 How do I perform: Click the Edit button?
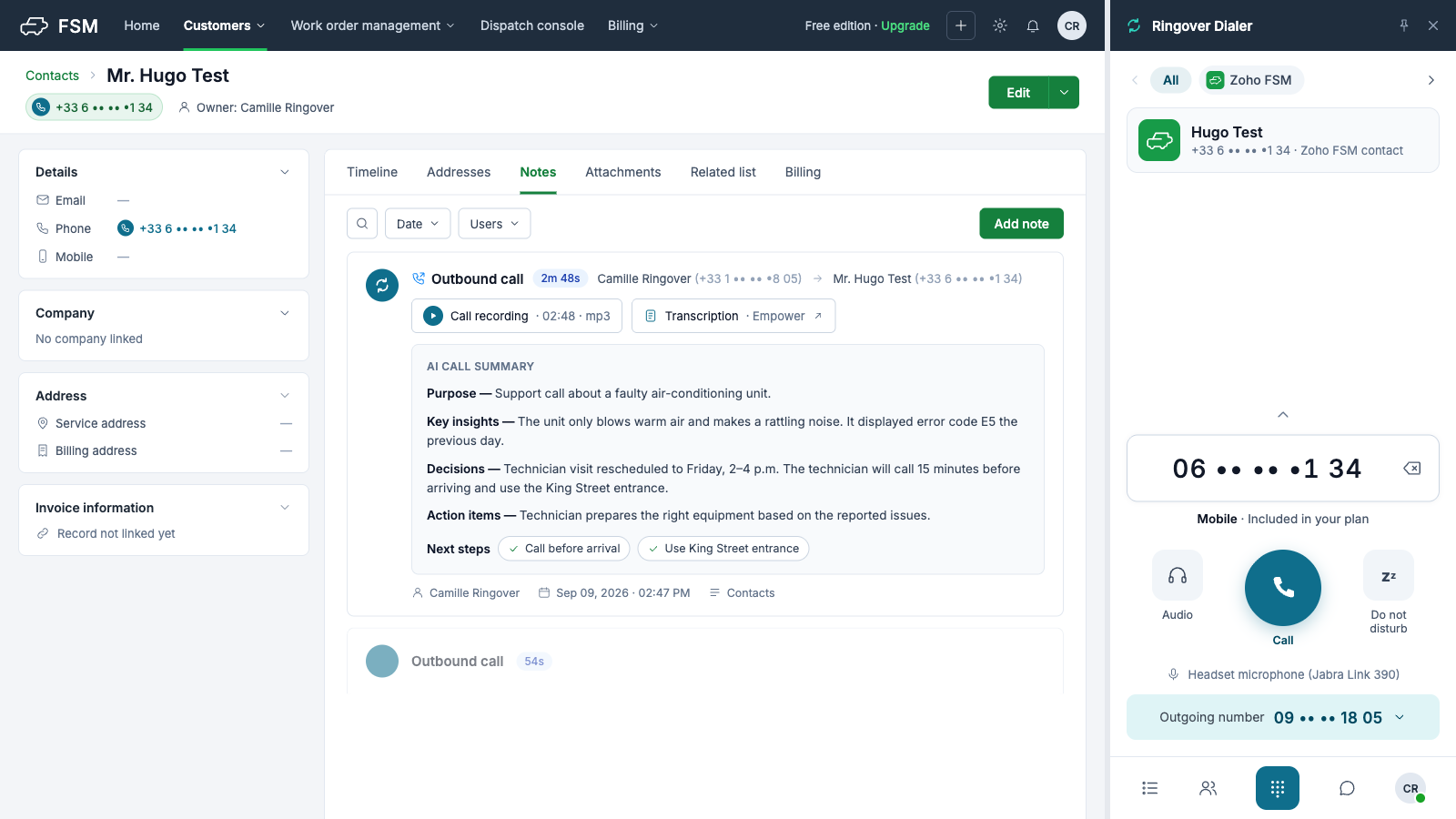click(x=1018, y=92)
